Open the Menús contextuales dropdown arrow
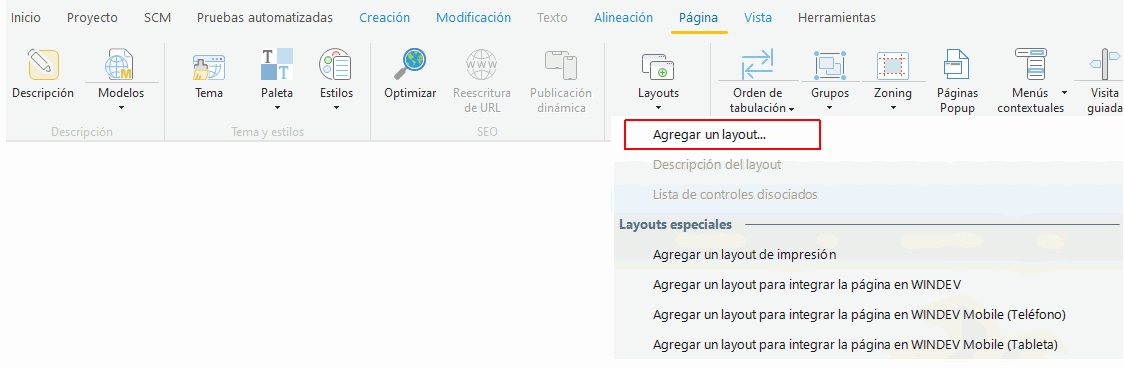The width and height of the screenshot is (1124, 368). (1064, 93)
